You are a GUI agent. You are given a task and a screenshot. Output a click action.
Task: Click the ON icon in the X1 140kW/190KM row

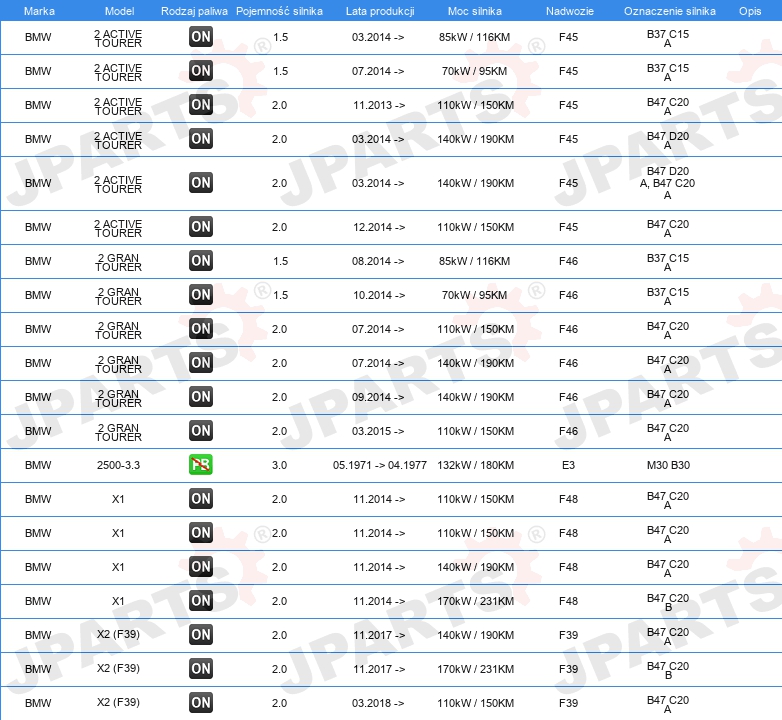coord(201,567)
